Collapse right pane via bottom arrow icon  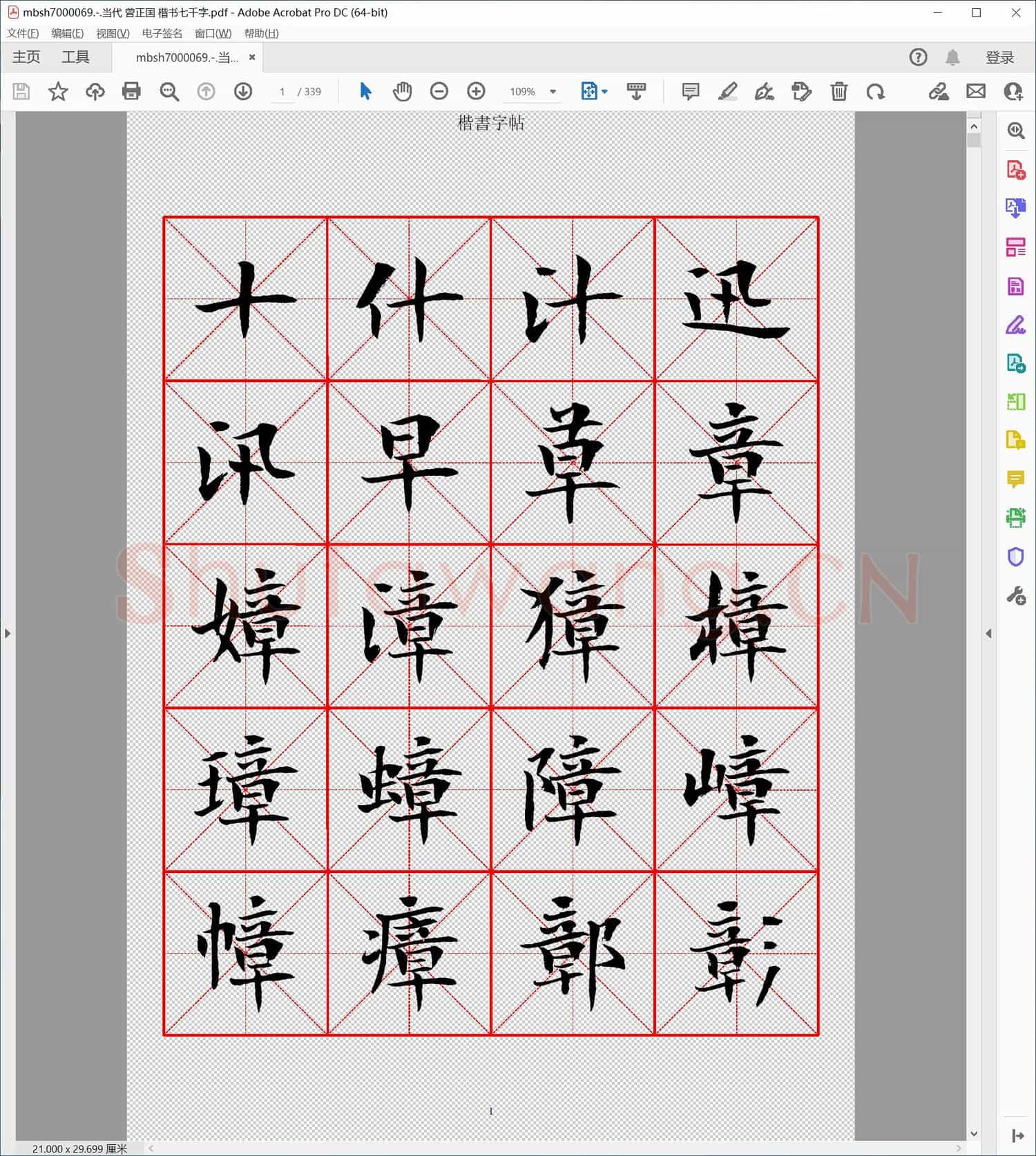(x=1017, y=1135)
